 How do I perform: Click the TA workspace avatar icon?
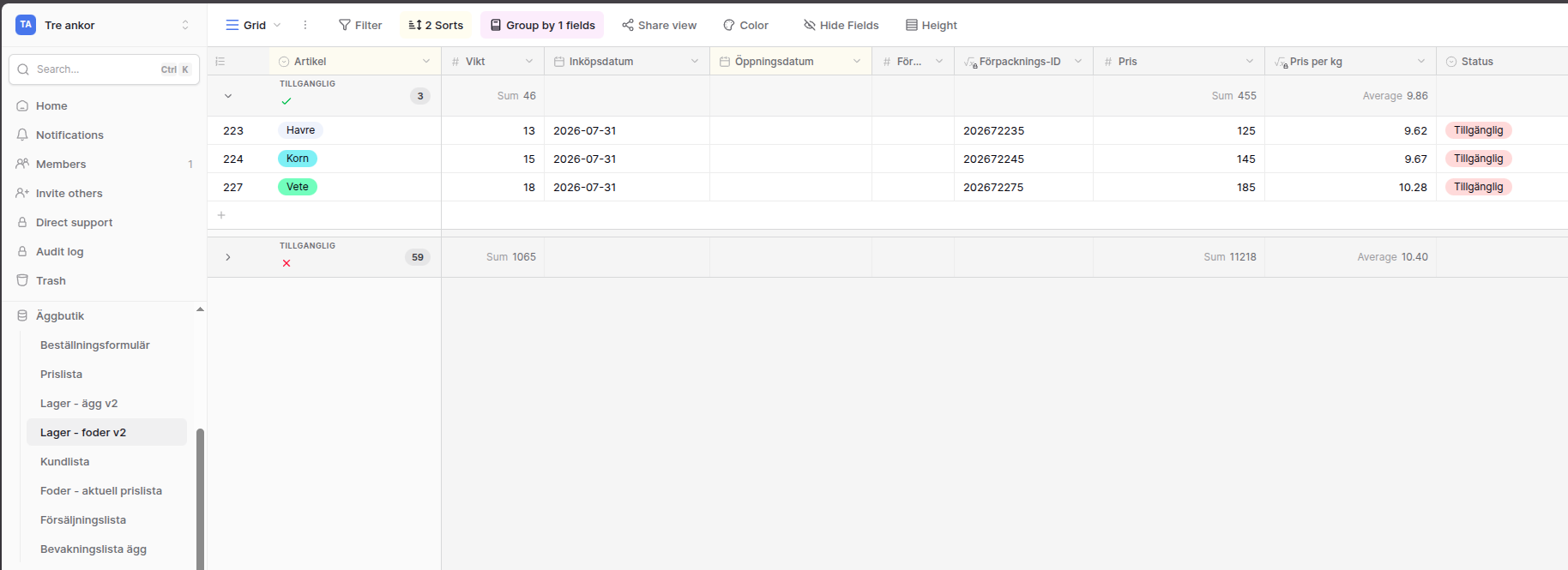(26, 25)
